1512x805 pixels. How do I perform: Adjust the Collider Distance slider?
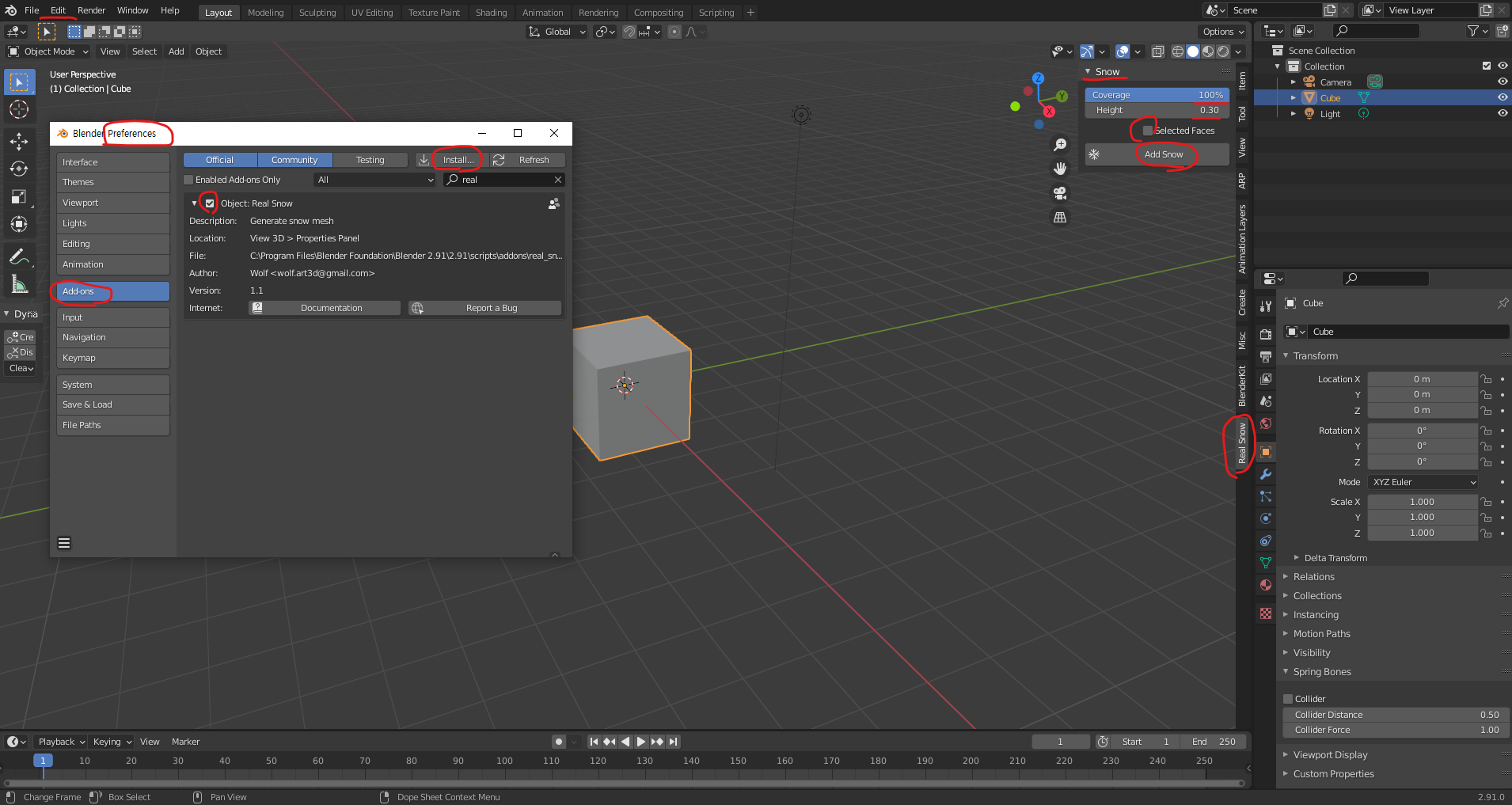[x=1396, y=715]
